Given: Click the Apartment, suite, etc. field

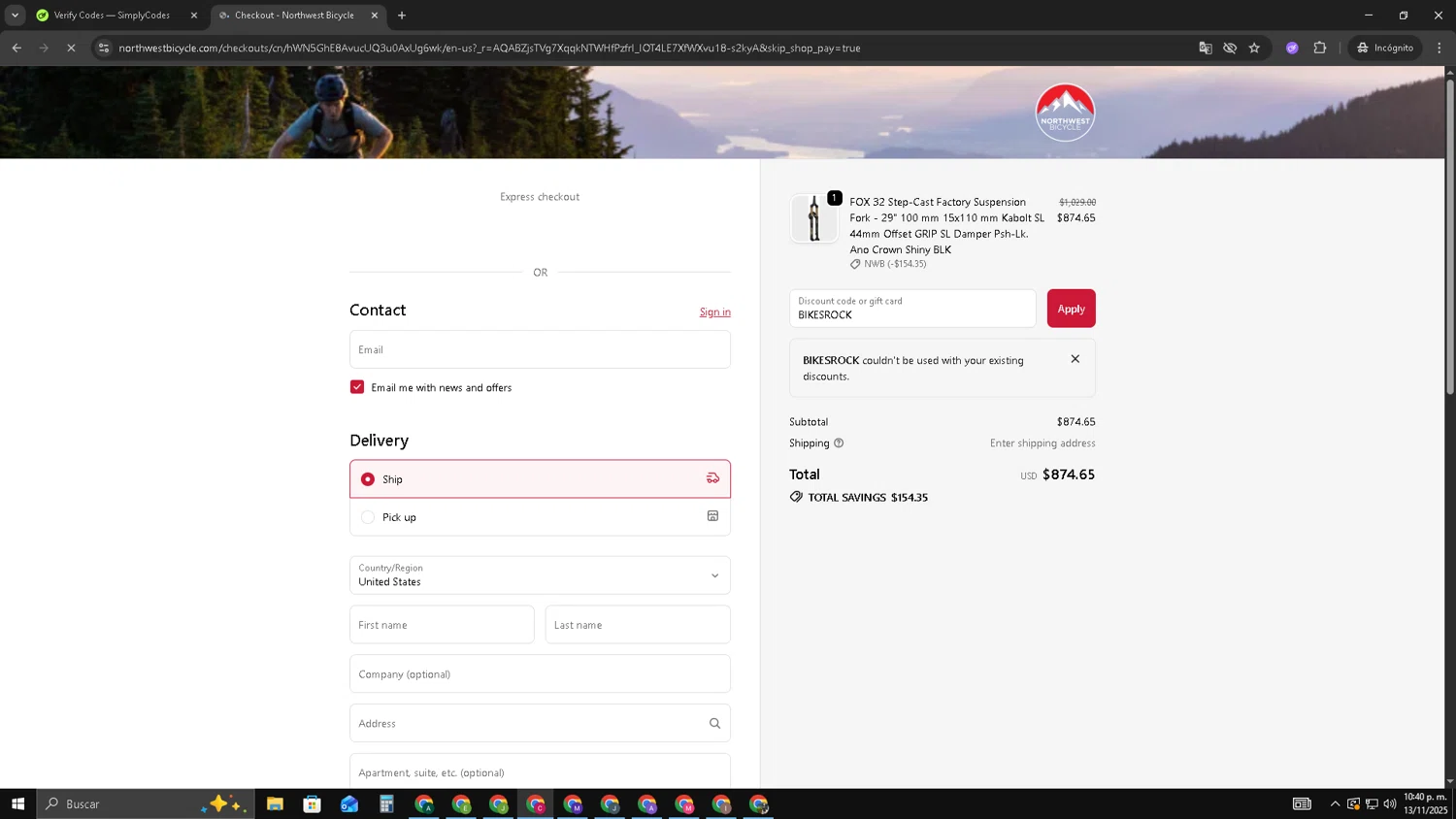Looking at the screenshot, I should (540, 771).
